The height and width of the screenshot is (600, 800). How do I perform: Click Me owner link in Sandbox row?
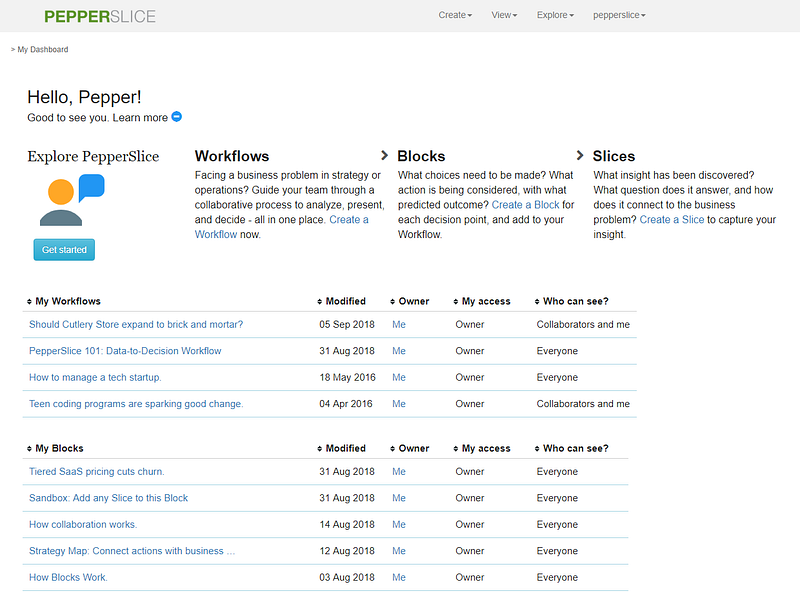coord(399,498)
